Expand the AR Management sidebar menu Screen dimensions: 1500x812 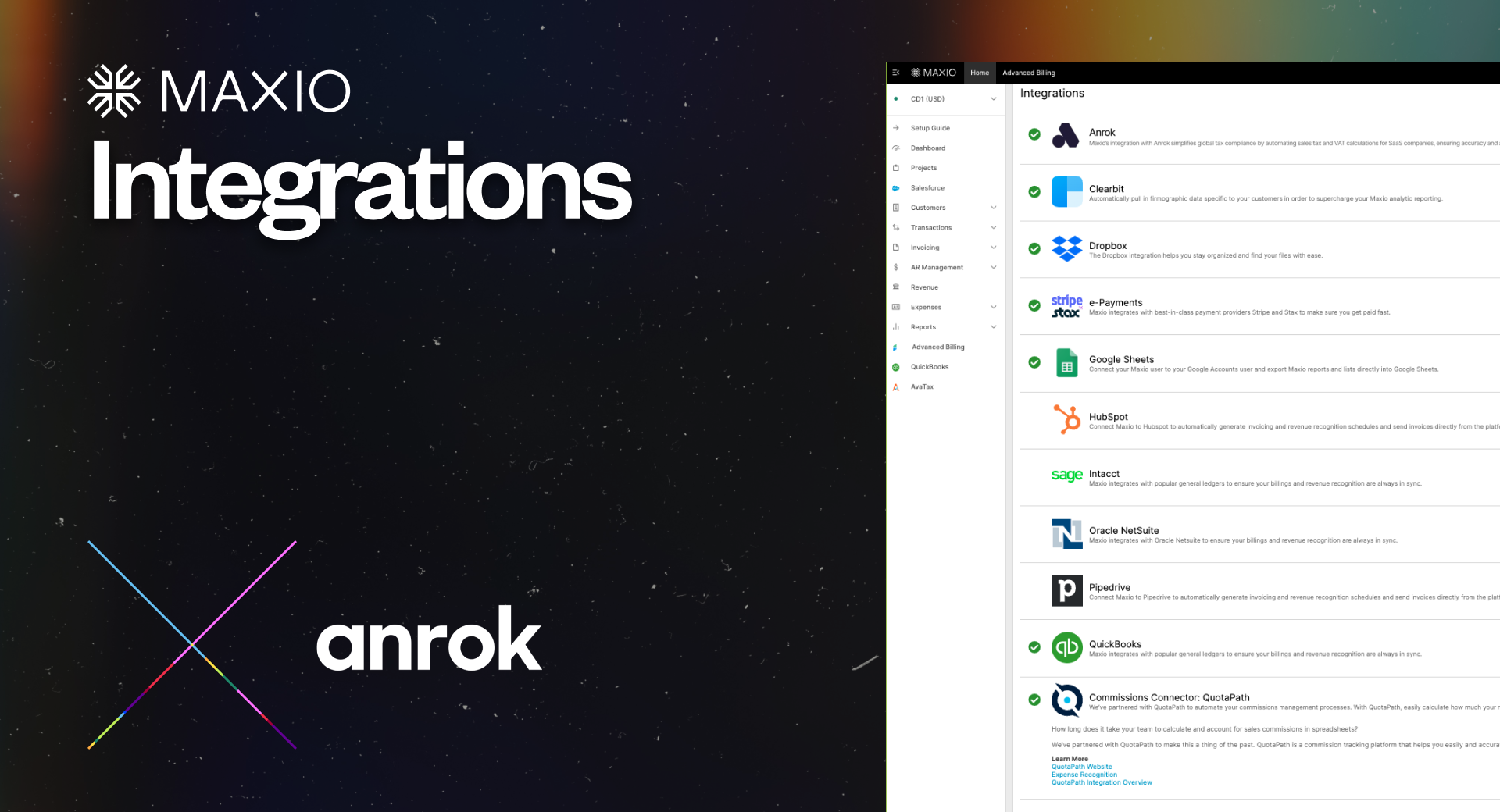coord(993,267)
